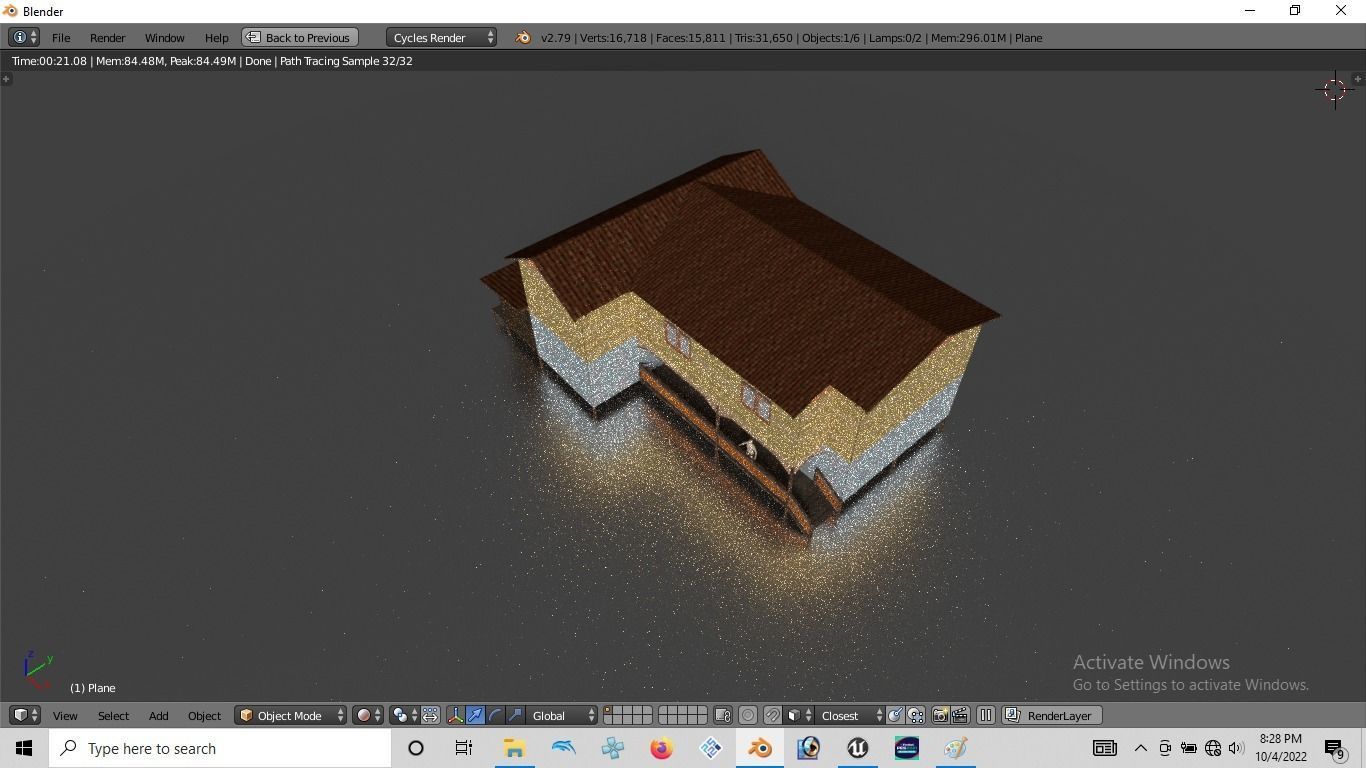This screenshot has height=768, width=1366.
Task: Open the blue diamond taskbar app
Action: point(710,748)
